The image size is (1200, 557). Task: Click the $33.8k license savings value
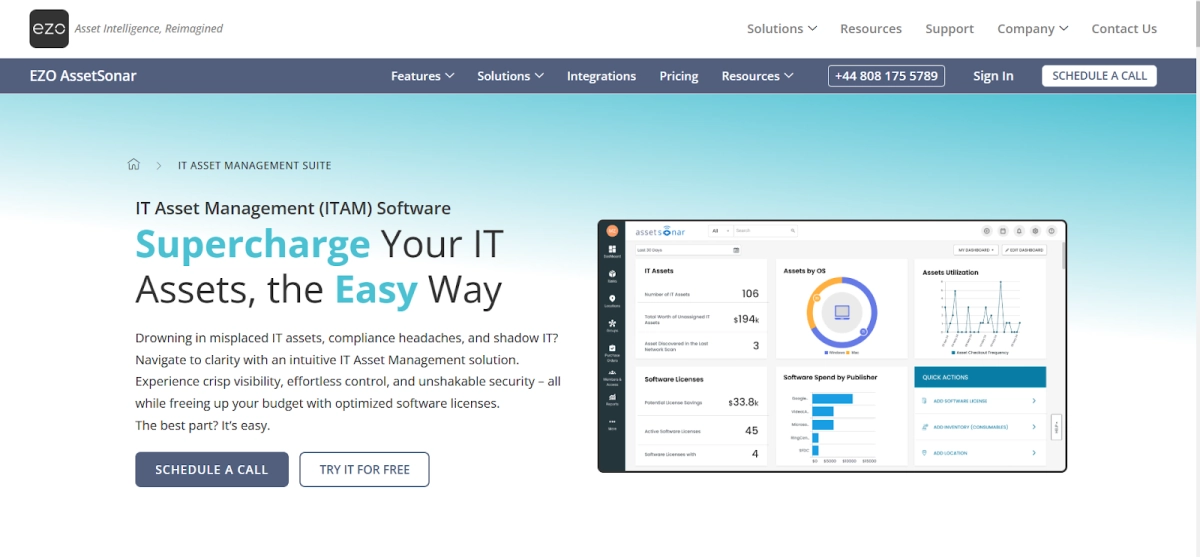click(744, 402)
